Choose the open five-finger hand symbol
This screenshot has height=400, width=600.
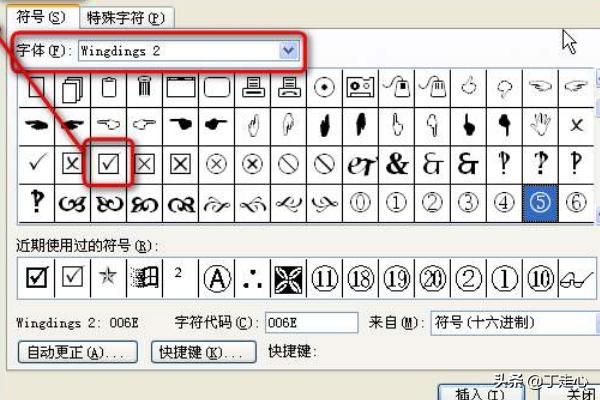click(540, 124)
